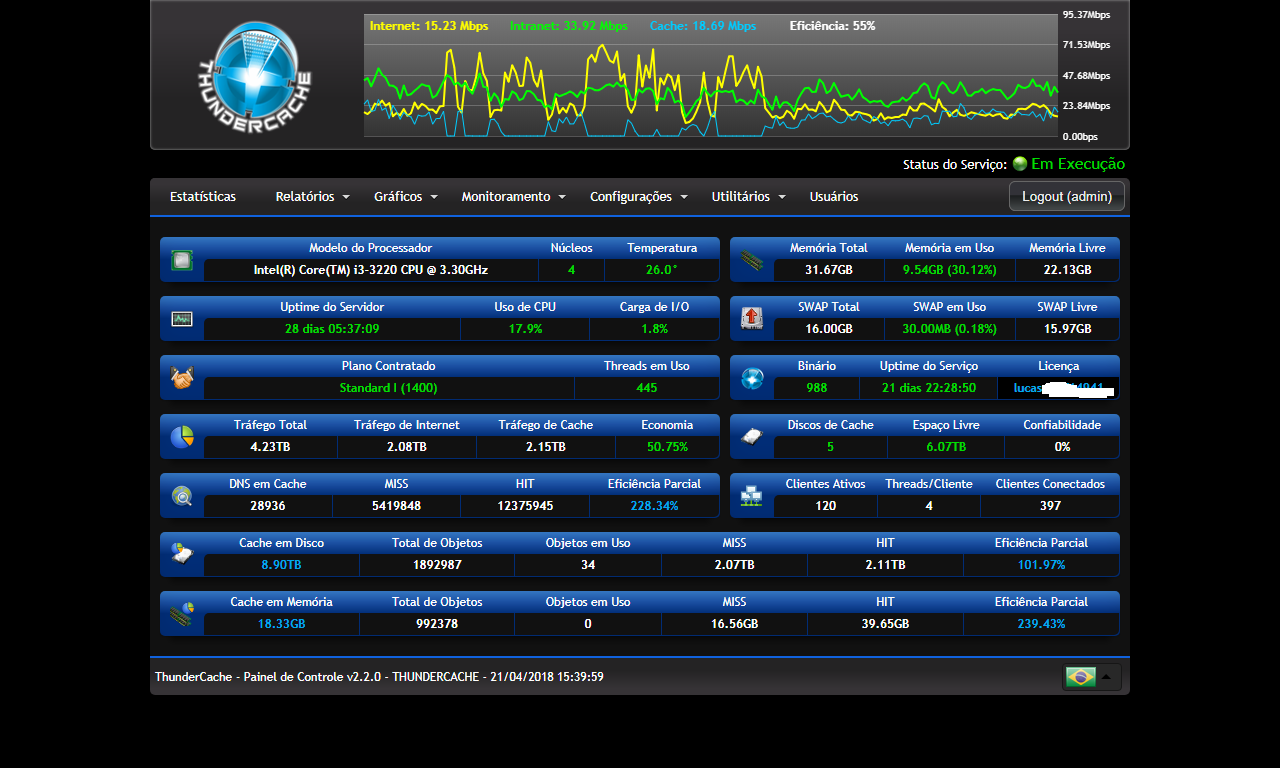1280x768 pixels.
Task: Click the ThunderCache logo
Action: pos(254,76)
